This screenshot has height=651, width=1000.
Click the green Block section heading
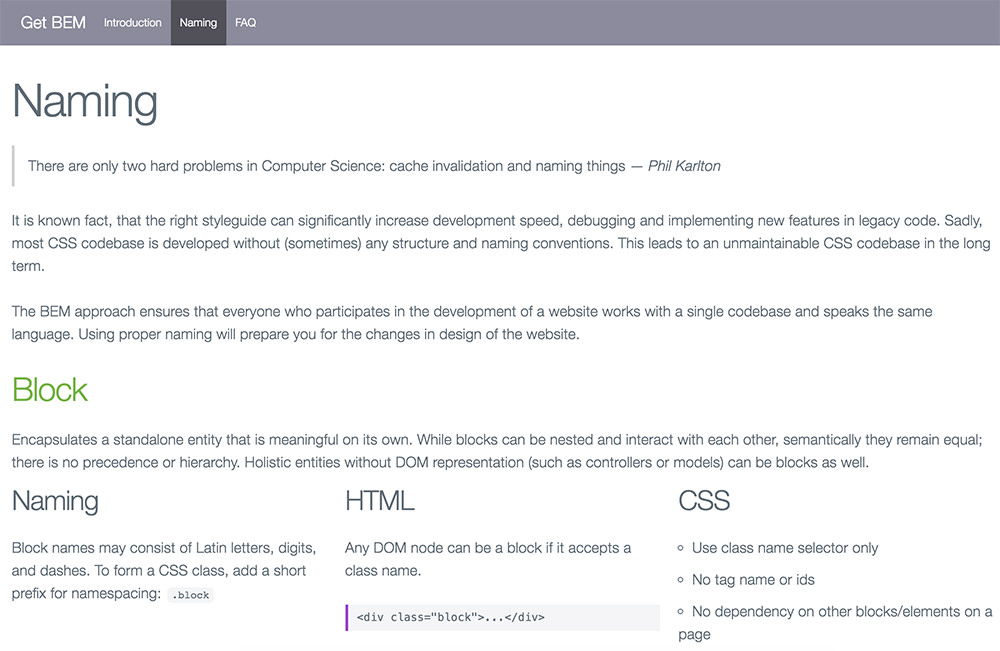click(x=50, y=389)
